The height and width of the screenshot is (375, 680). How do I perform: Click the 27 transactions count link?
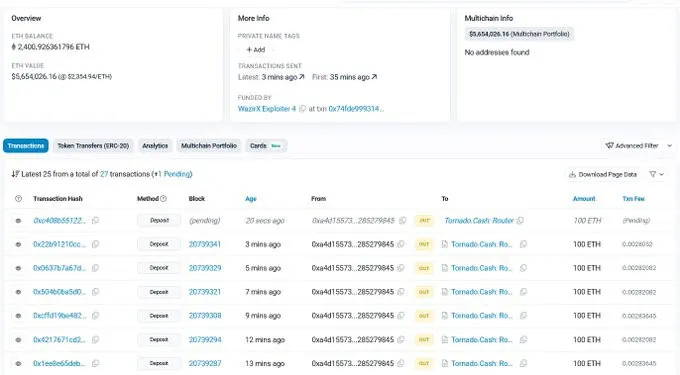pyautogui.click(x=104, y=174)
